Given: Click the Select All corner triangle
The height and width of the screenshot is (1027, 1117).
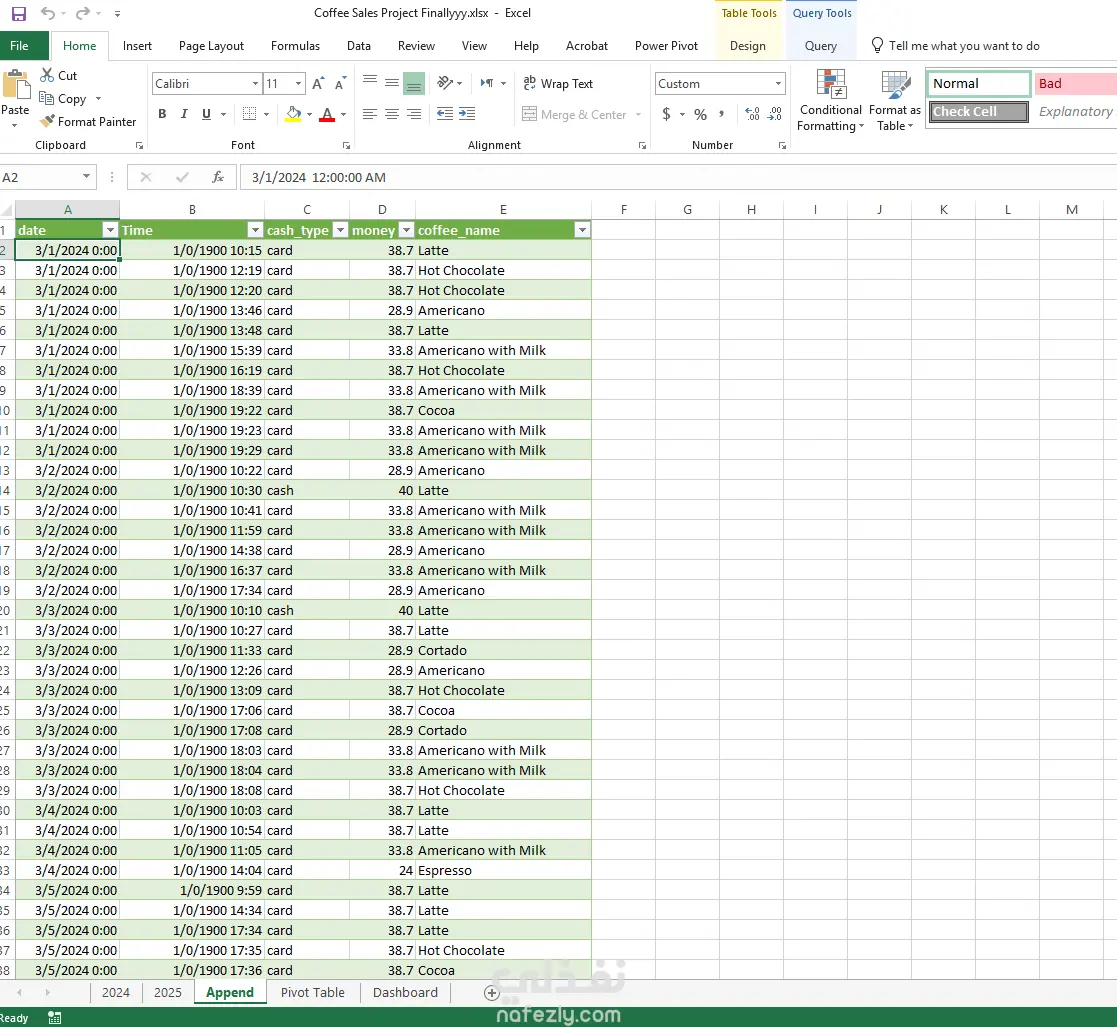Looking at the screenshot, I should click(x=7, y=209).
